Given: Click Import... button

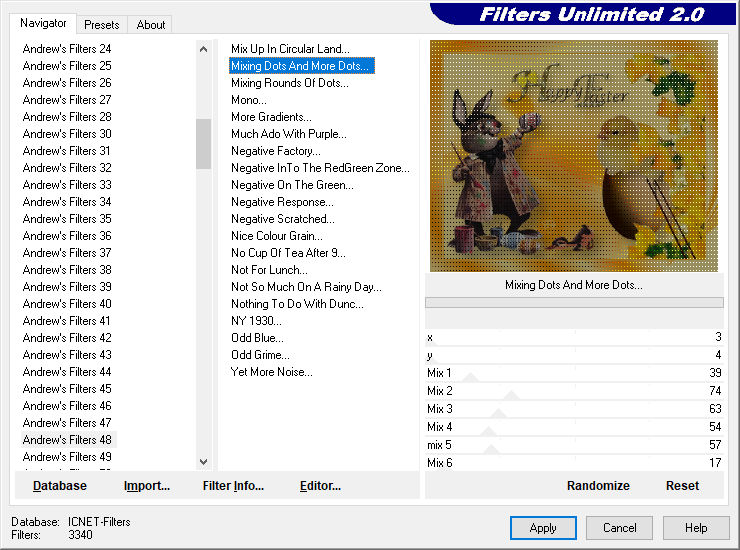Looking at the screenshot, I should (147, 485).
